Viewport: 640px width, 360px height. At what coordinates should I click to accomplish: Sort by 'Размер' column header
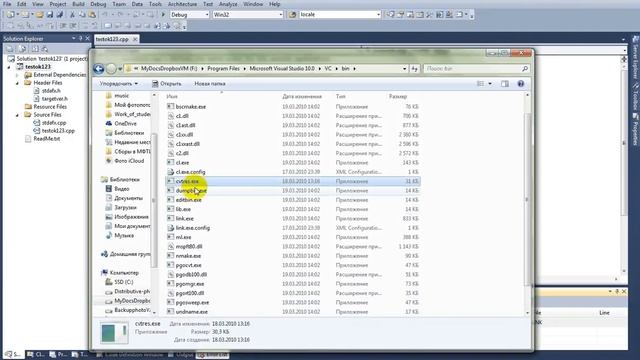click(398, 97)
